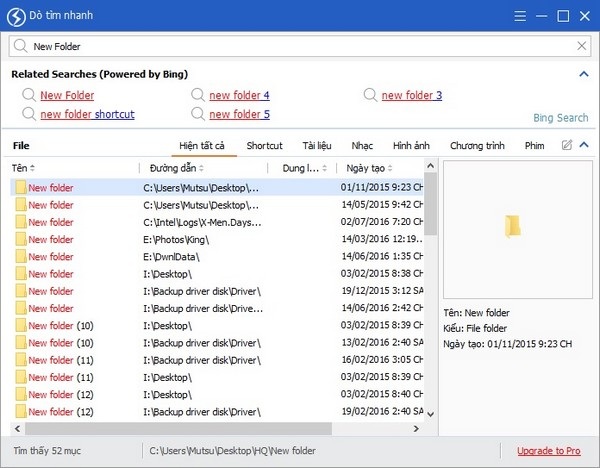Select the Hiện tất cả tab

pos(202,145)
